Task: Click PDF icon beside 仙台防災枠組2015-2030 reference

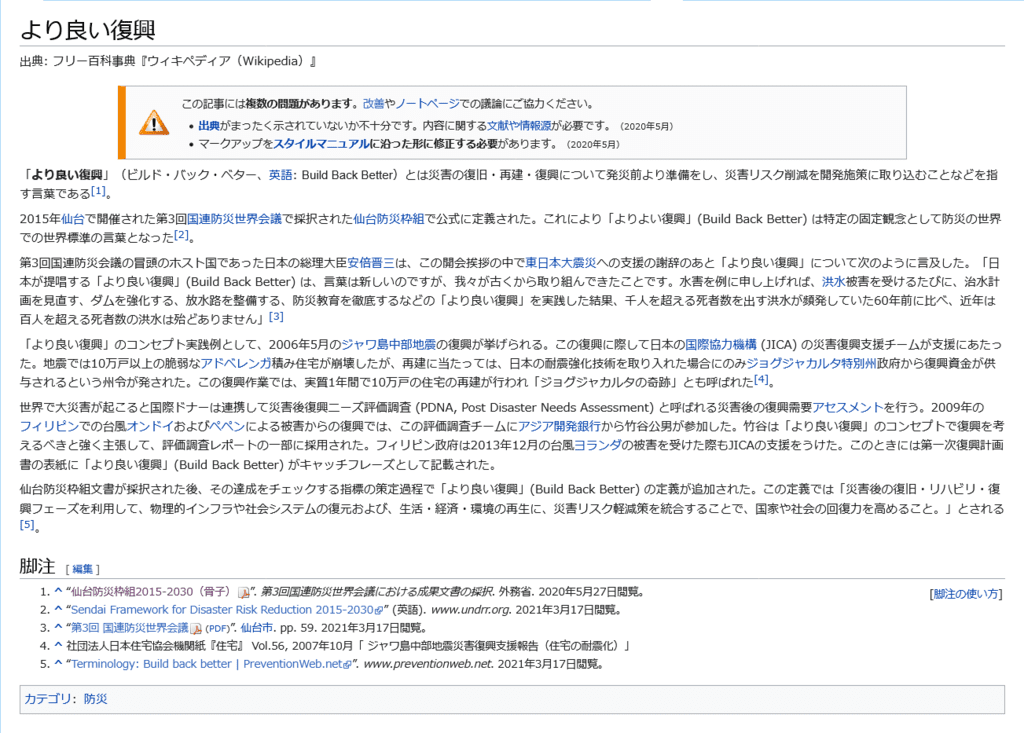Action: point(244,593)
